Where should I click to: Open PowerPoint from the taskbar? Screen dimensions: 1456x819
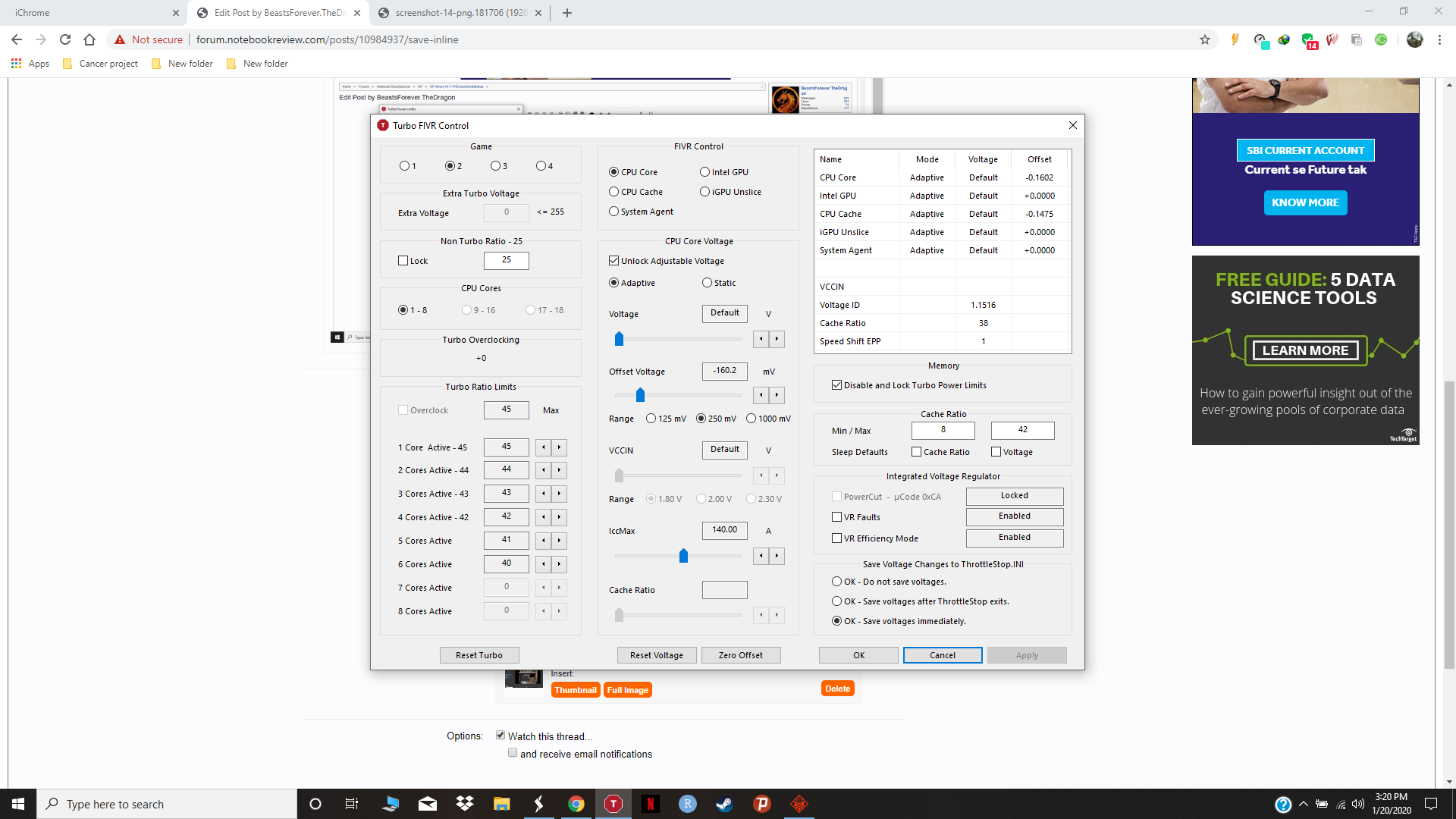[x=761, y=804]
